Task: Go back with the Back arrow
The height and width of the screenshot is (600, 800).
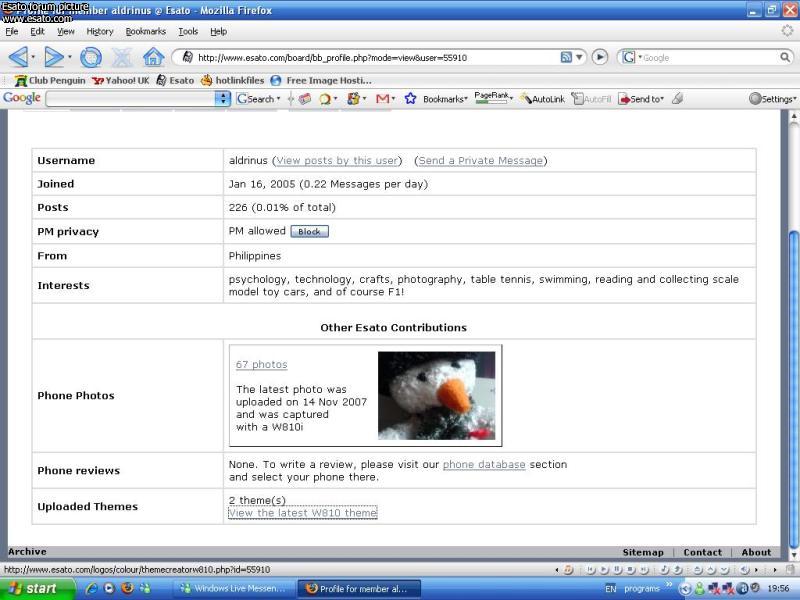Action: coord(18,57)
